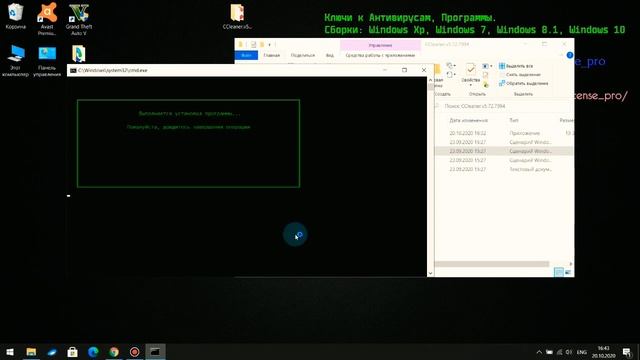Click the search field Поиск: CCleaner.v5.72.7994
Viewport: 640px width, 360px height.
[504, 106]
